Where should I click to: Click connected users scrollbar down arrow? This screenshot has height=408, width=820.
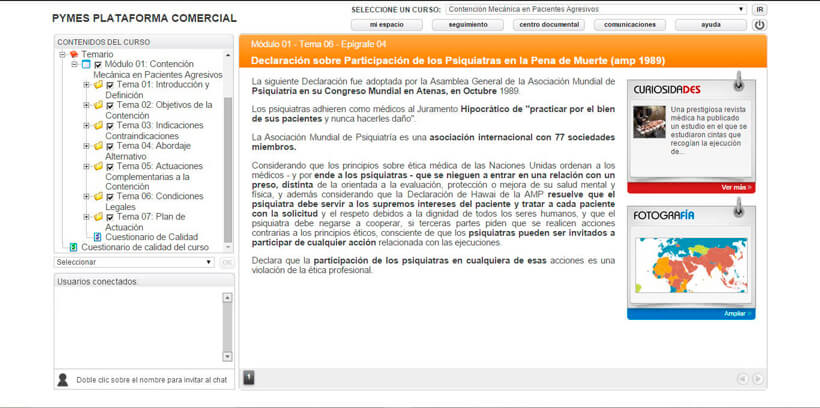tap(227, 356)
